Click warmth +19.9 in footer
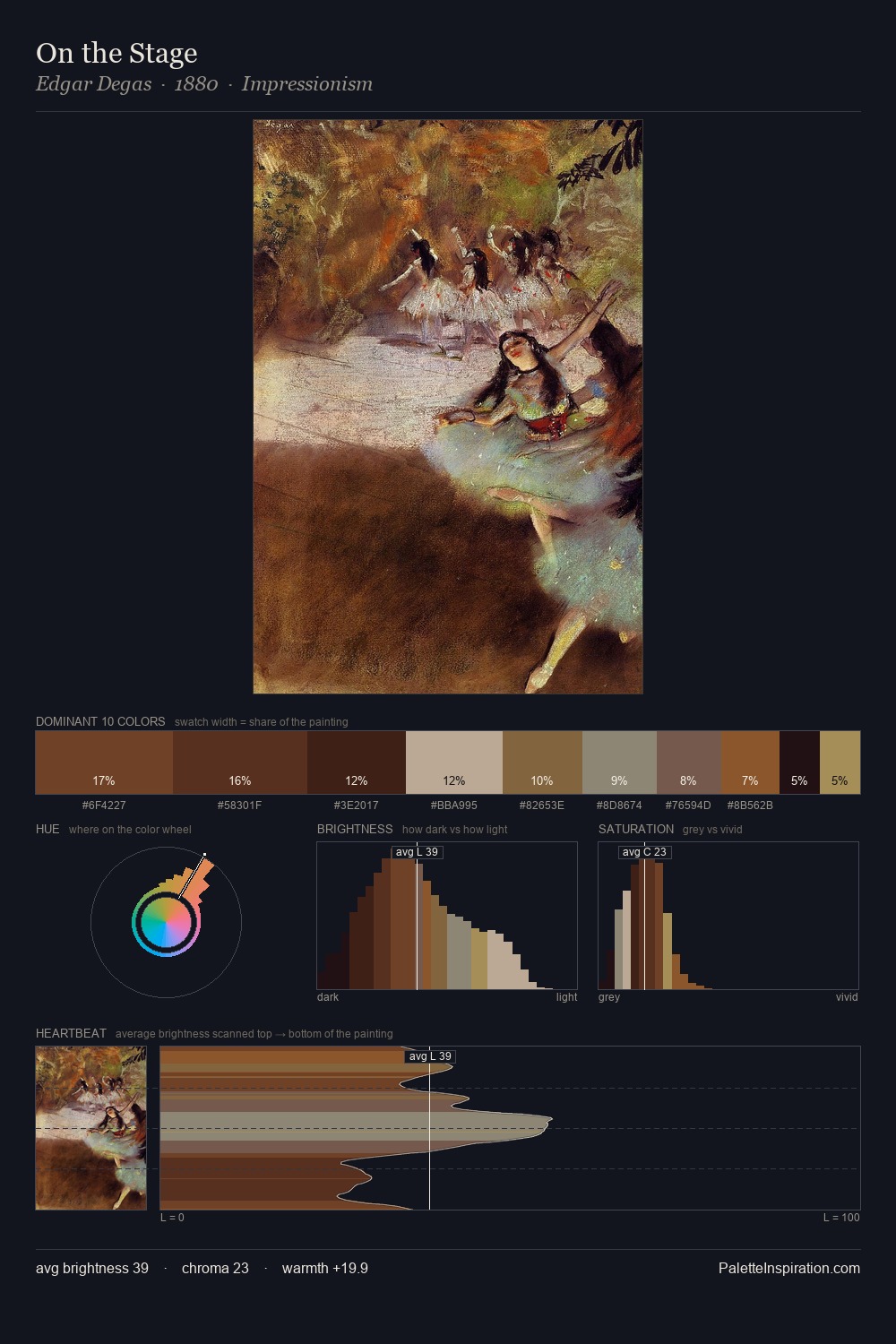 pyautogui.click(x=325, y=1269)
